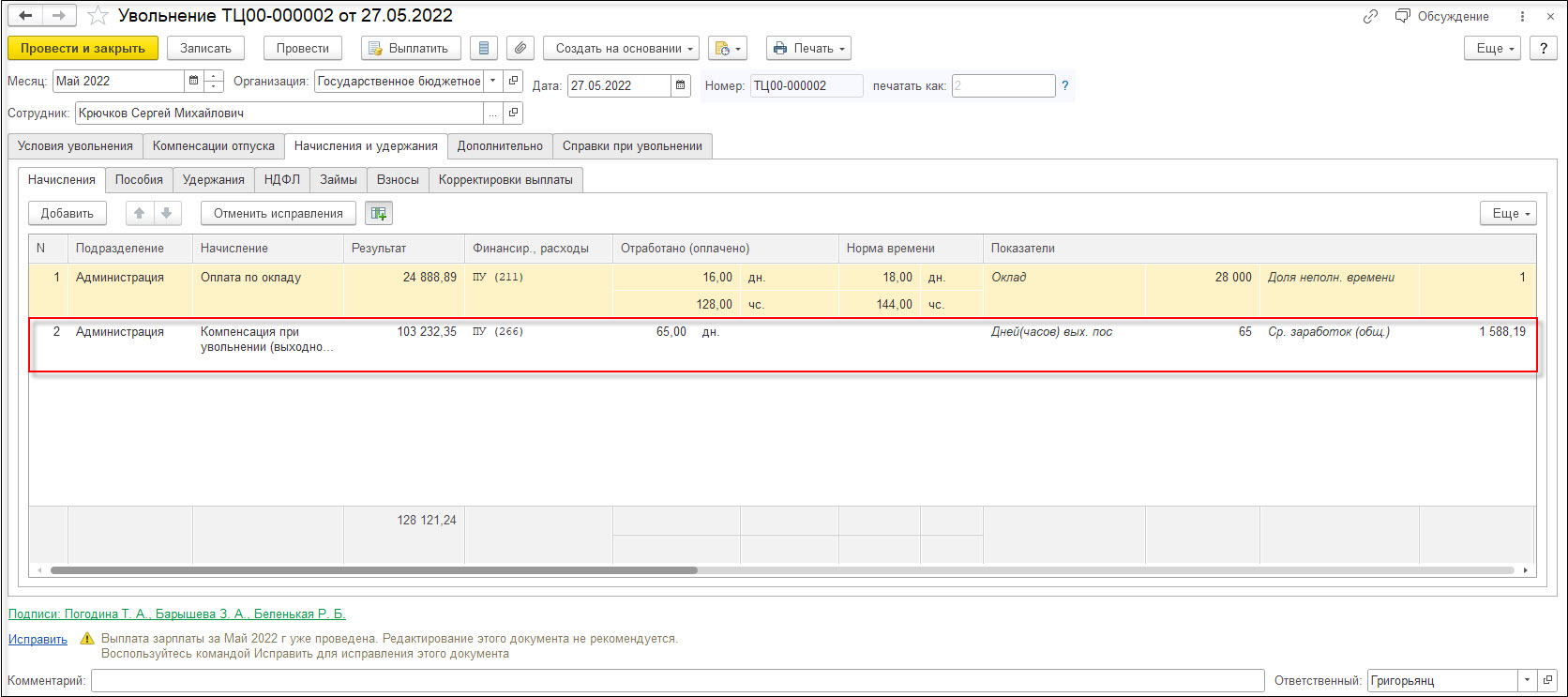This screenshot has height=697, width=1568.
Task: Move the row down with down arrow
Action: point(166,213)
